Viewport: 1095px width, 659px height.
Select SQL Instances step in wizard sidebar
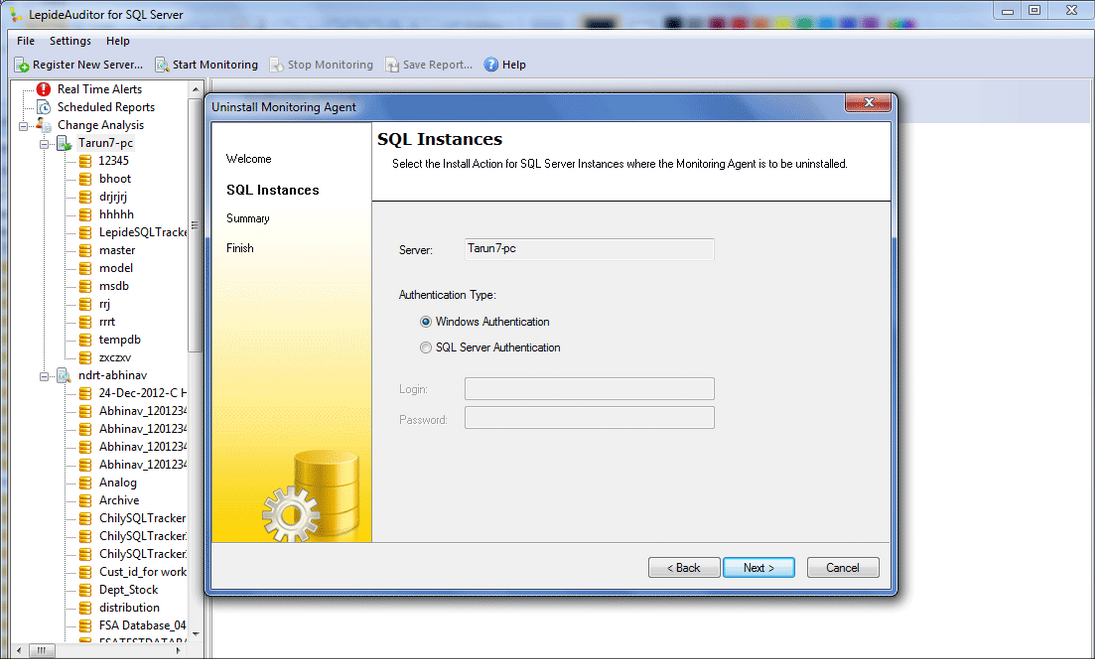(x=272, y=190)
